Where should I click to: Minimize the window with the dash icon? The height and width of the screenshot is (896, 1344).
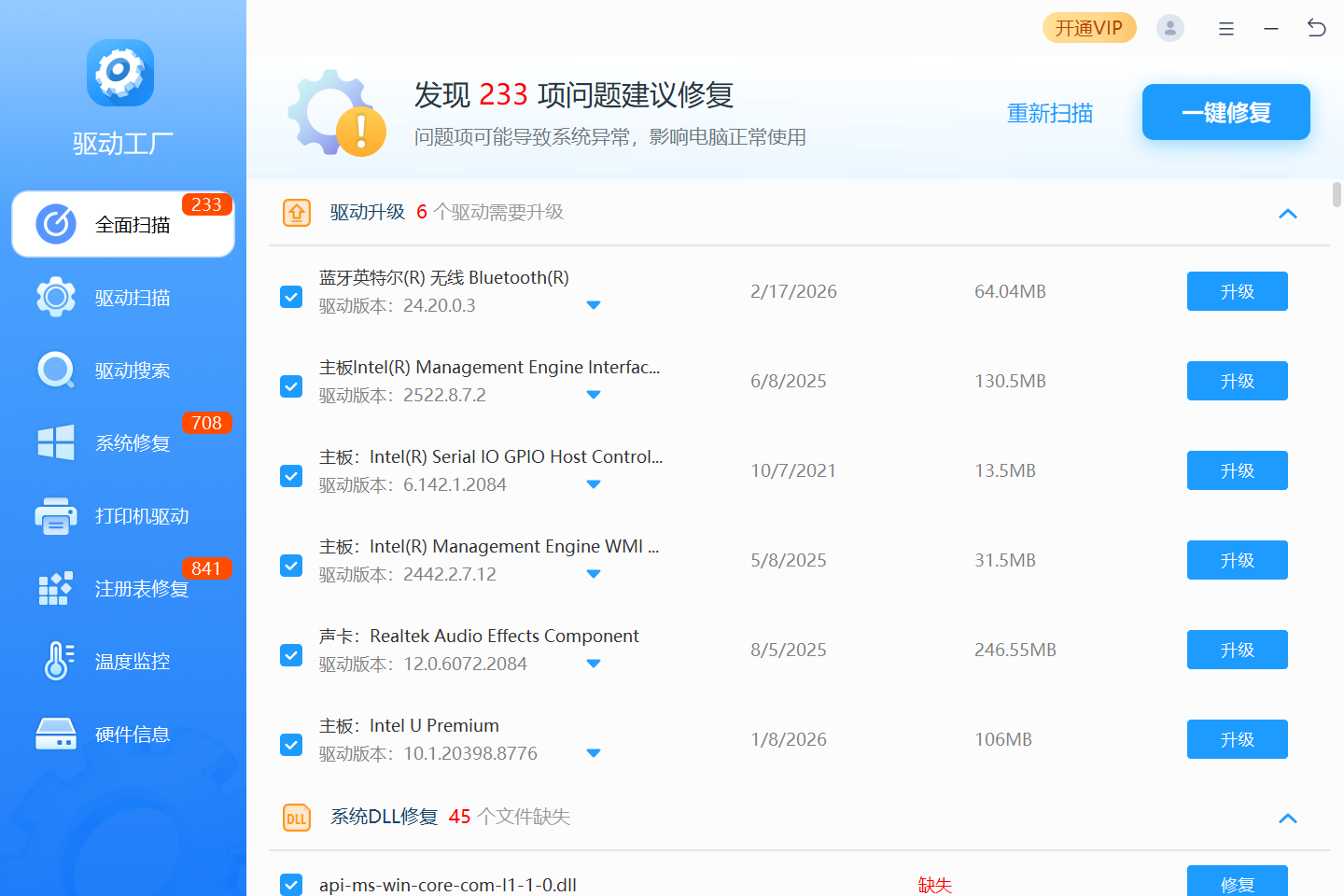(1271, 29)
